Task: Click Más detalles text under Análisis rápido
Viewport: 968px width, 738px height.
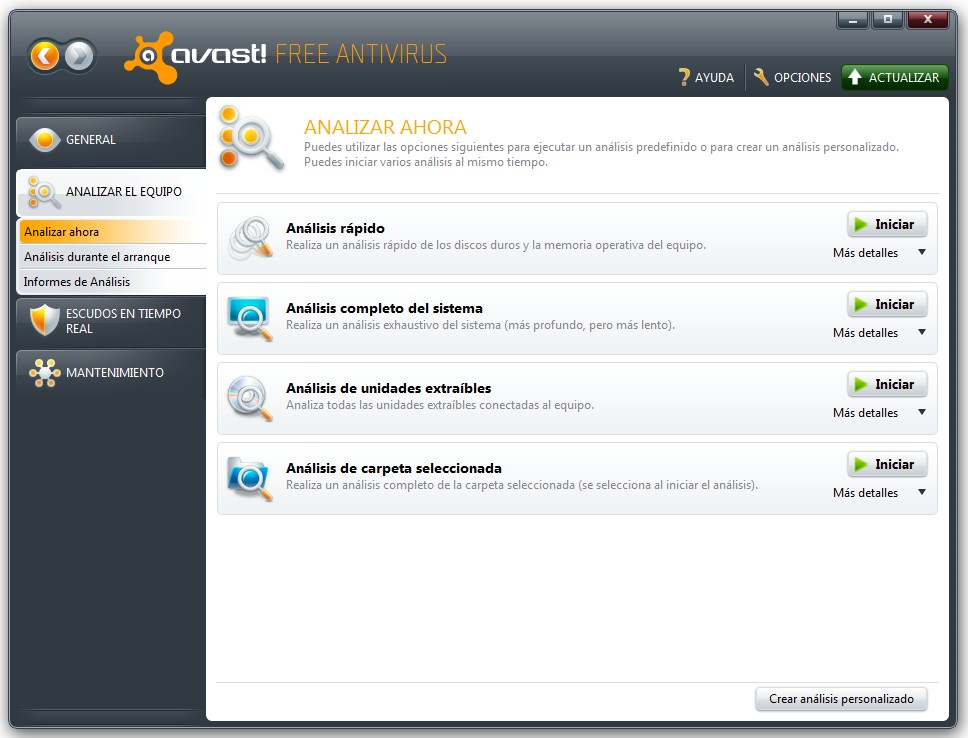Action: tap(865, 253)
